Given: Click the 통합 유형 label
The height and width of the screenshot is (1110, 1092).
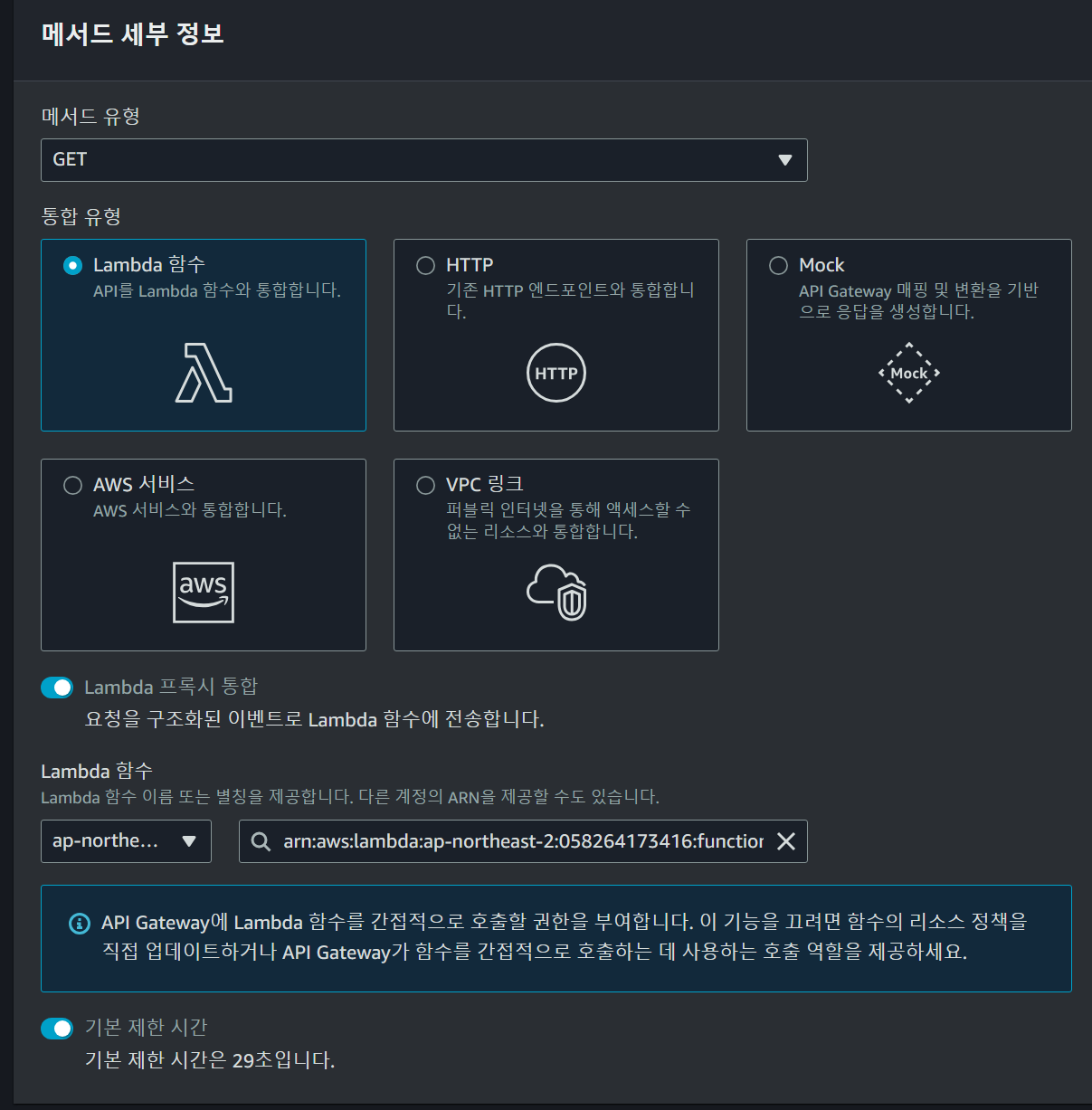Looking at the screenshot, I should 81,216.
